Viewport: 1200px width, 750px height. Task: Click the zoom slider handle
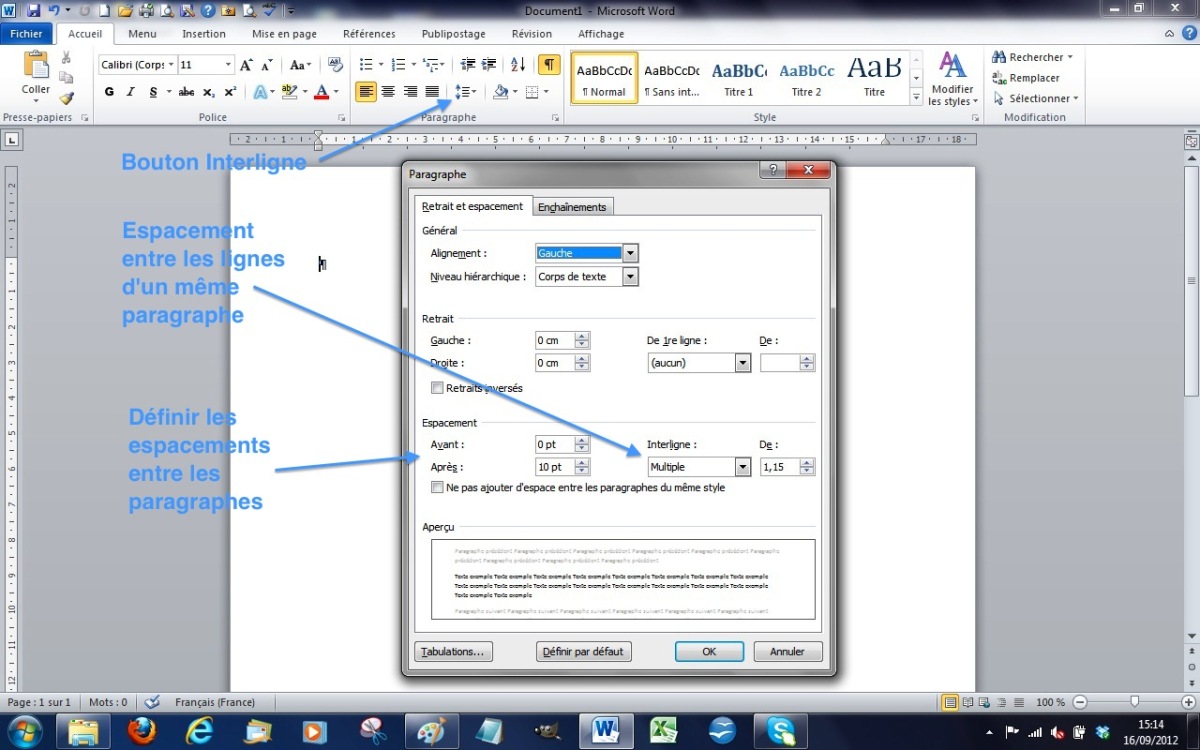click(1134, 702)
